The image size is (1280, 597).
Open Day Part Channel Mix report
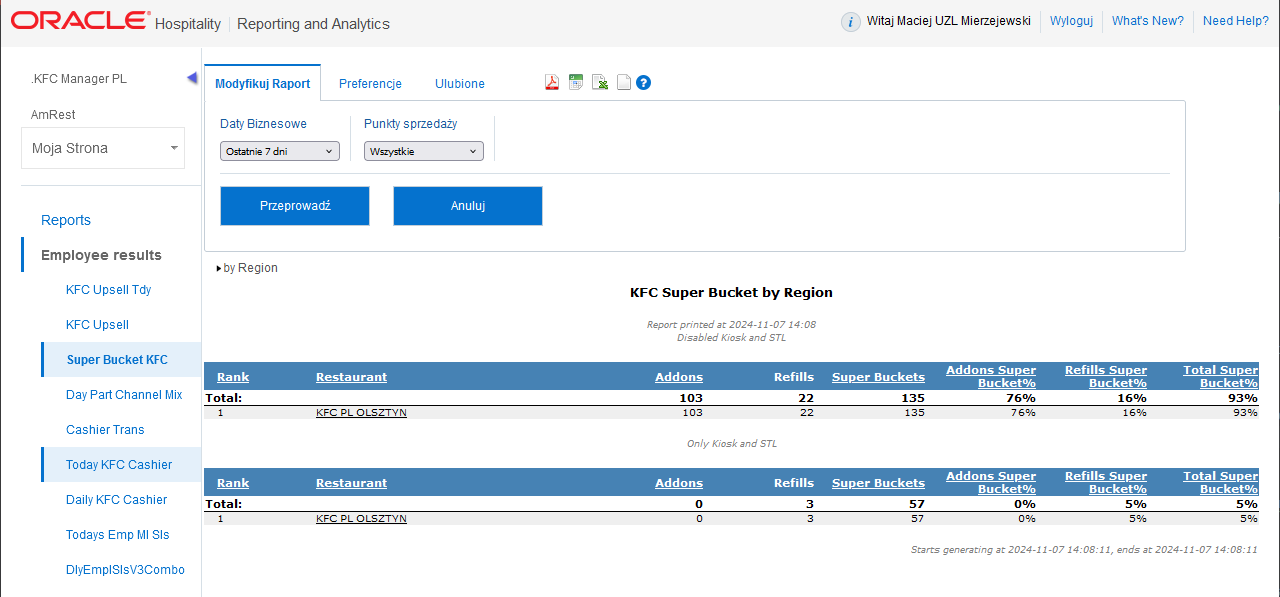(124, 395)
